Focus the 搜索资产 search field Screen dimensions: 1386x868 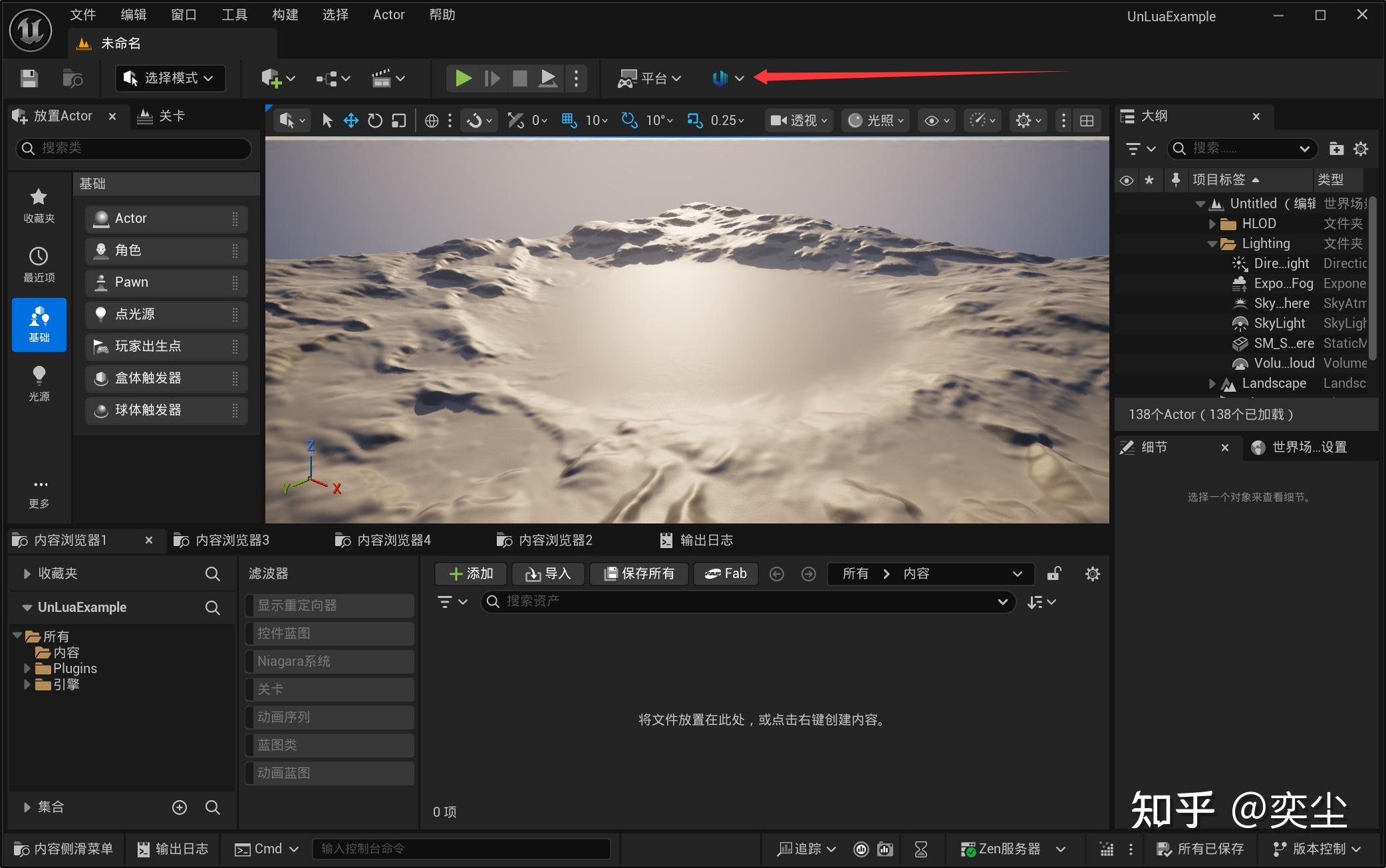point(748,602)
